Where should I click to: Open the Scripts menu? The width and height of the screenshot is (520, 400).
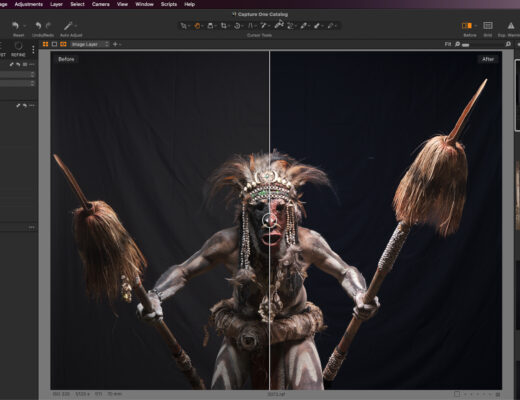(169, 4)
